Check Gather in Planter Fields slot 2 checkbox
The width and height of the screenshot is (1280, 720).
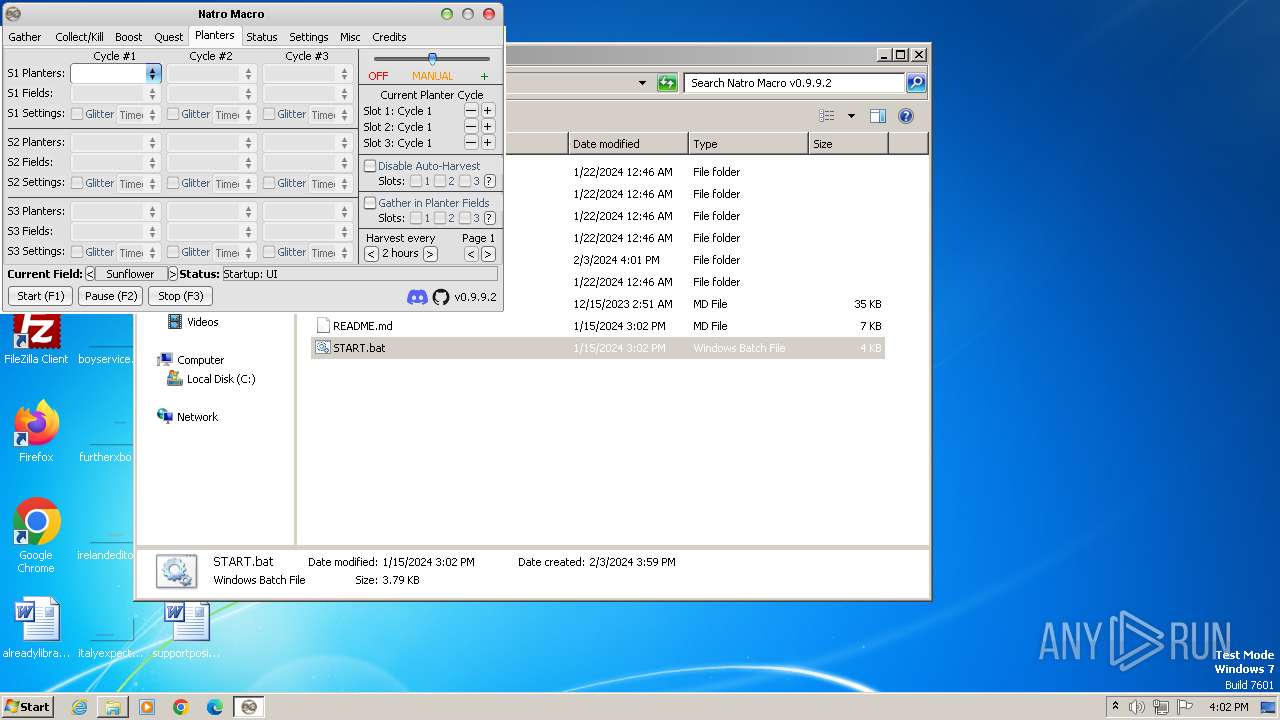click(440, 218)
